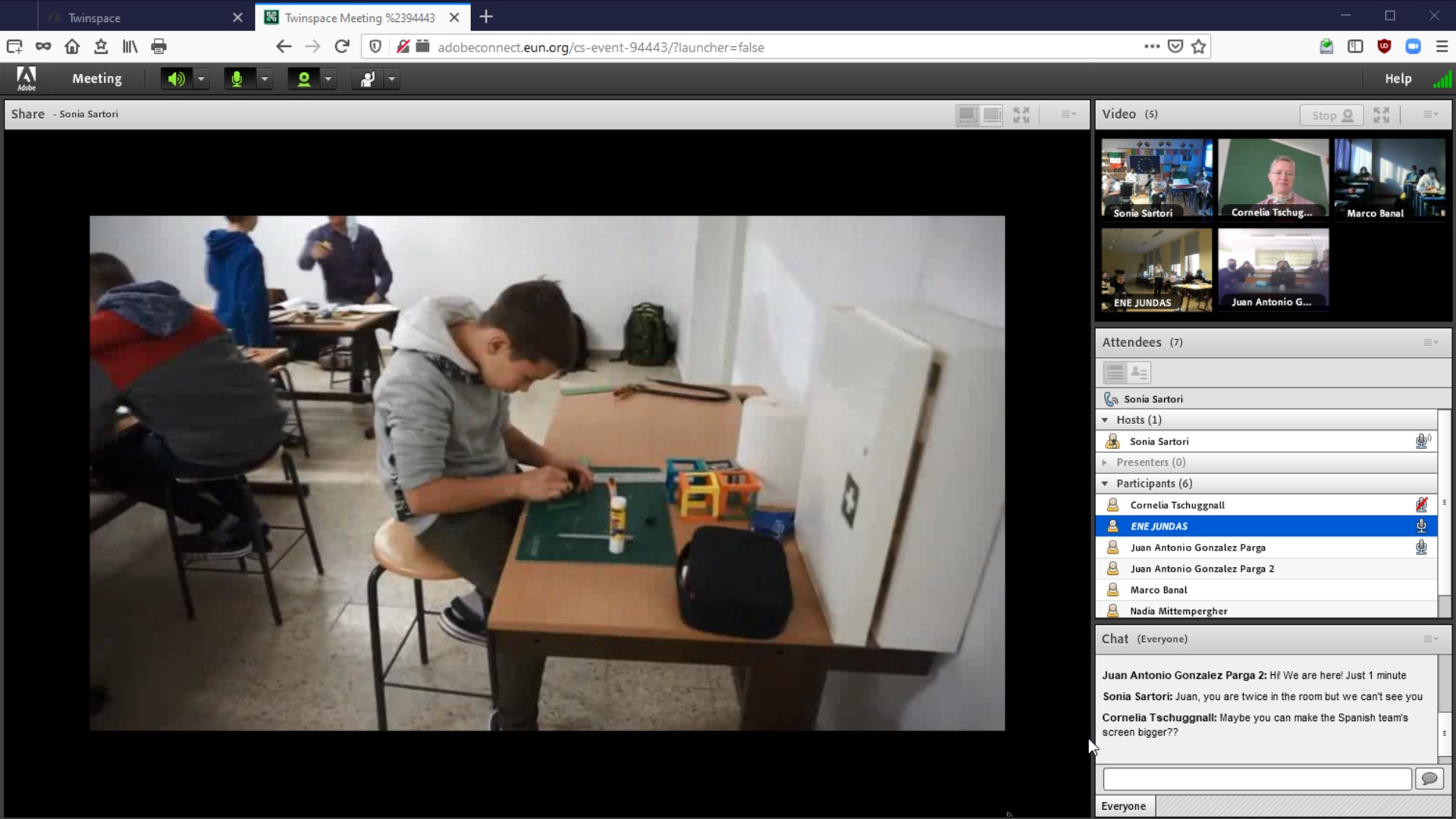Screen dimensions: 1456x819
Task: Open the Meeting menu
Action: pos(96,79)
